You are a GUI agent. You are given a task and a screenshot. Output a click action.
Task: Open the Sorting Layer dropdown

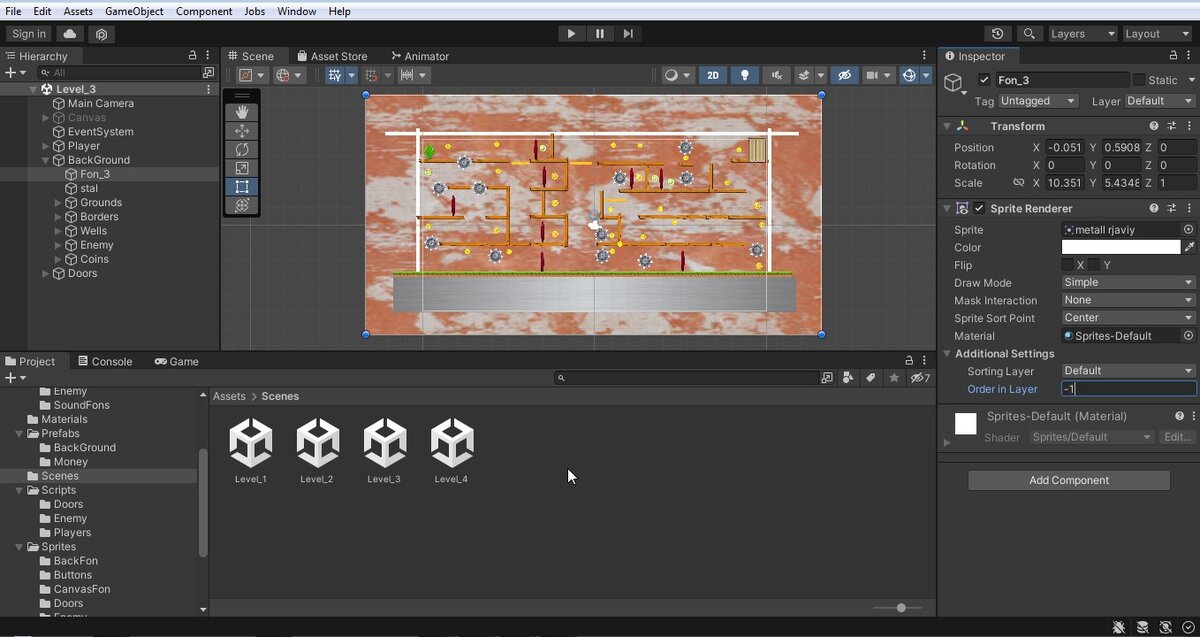1128,371
